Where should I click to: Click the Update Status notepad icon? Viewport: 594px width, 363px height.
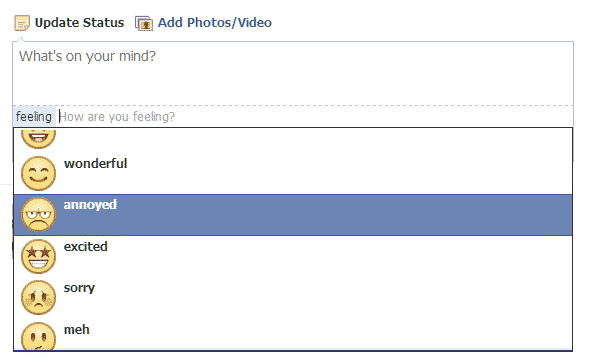(x=22, y=23)
